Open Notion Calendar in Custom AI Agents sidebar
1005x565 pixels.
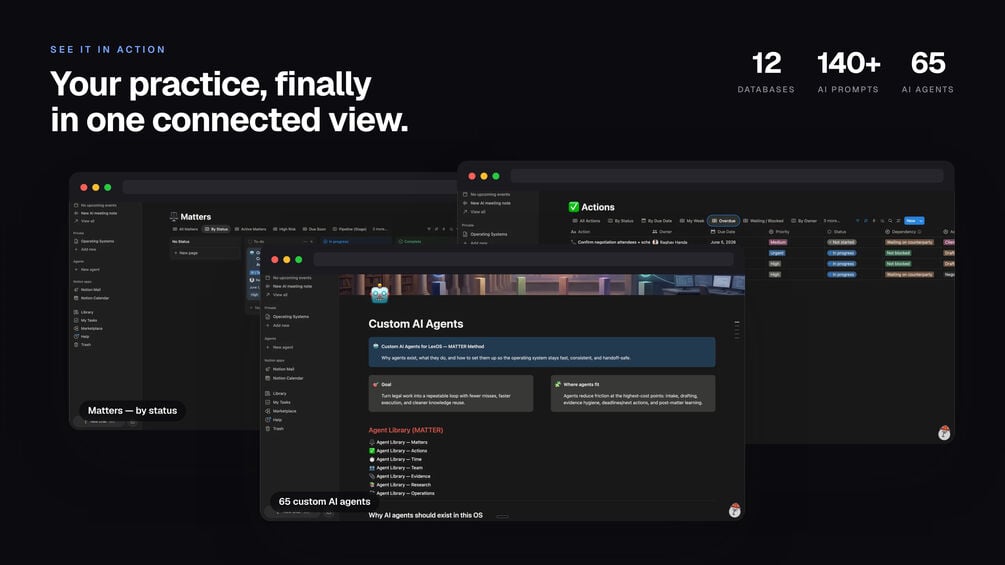pos(285,378)
